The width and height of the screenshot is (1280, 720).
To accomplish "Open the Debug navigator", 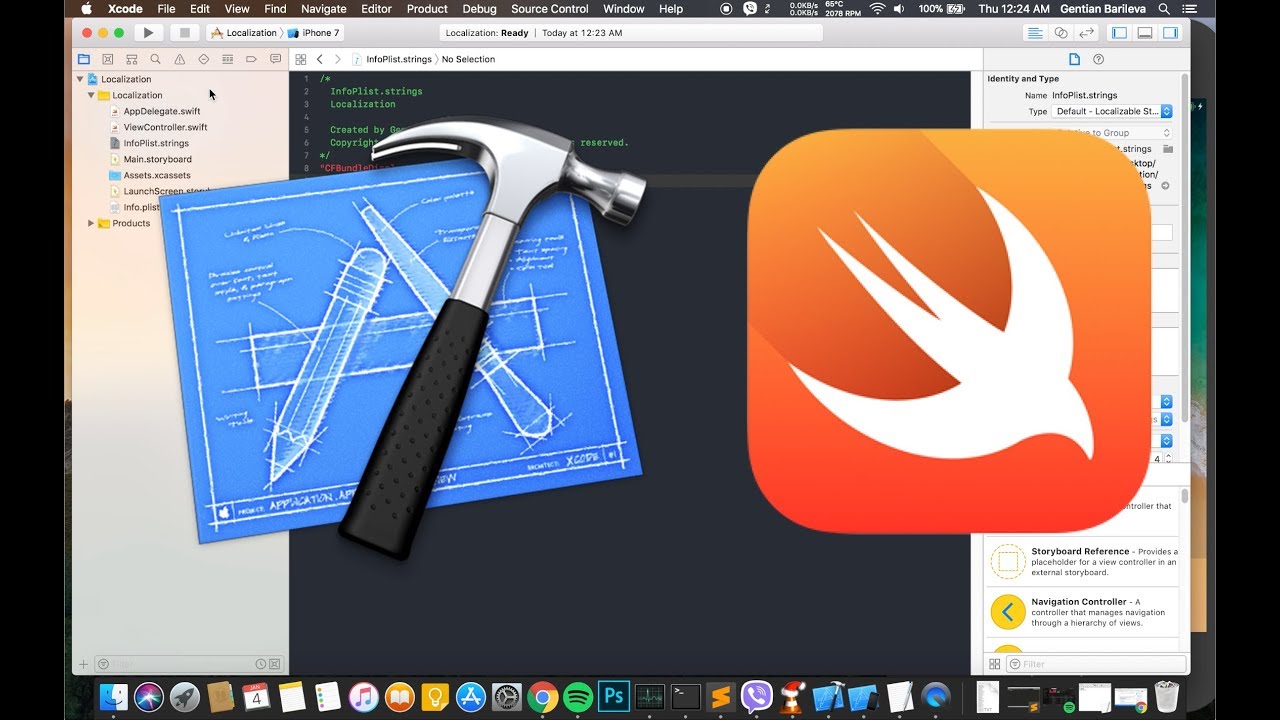I will (227, 59).
